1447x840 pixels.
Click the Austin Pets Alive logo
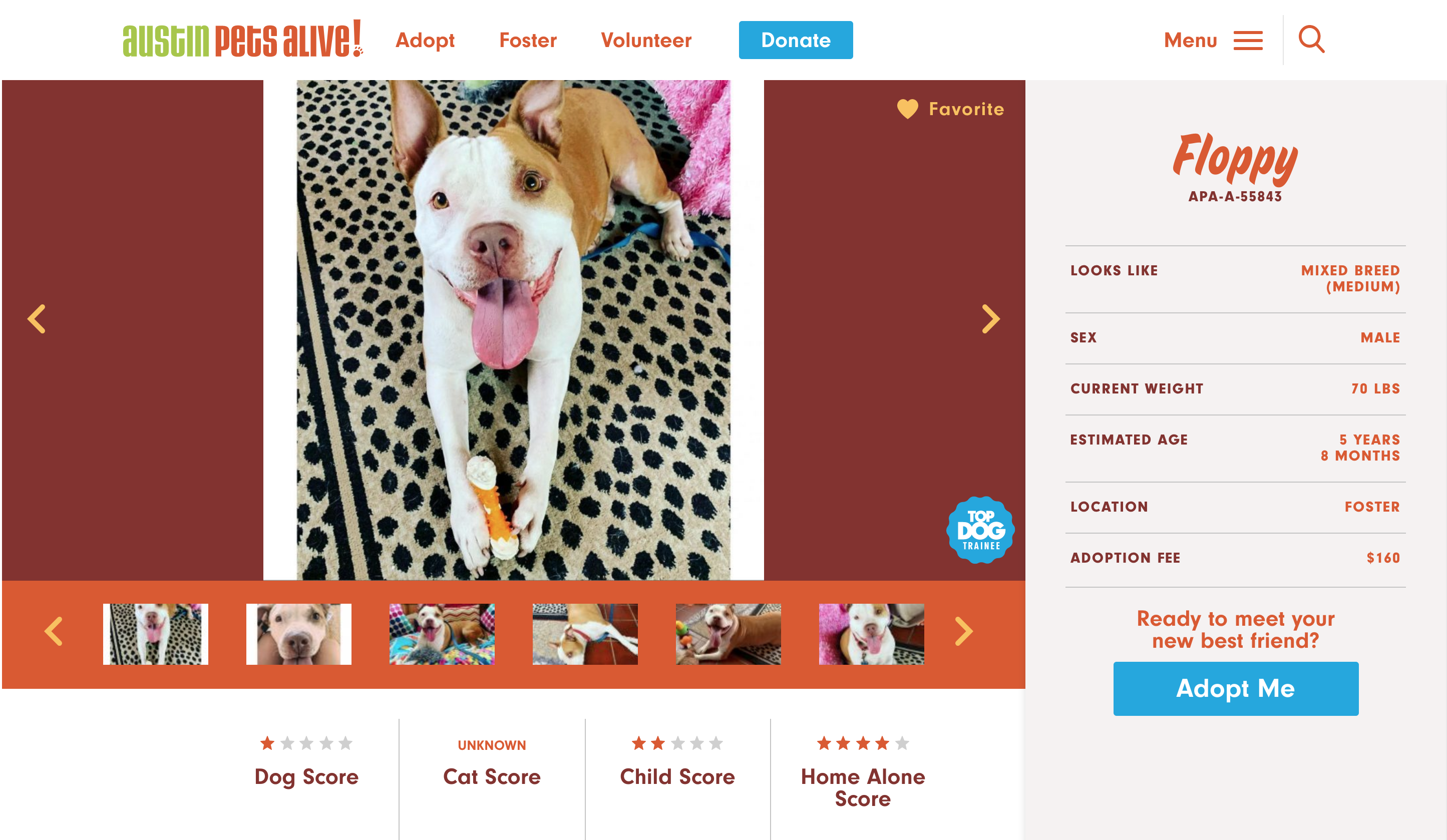point(243,39)
